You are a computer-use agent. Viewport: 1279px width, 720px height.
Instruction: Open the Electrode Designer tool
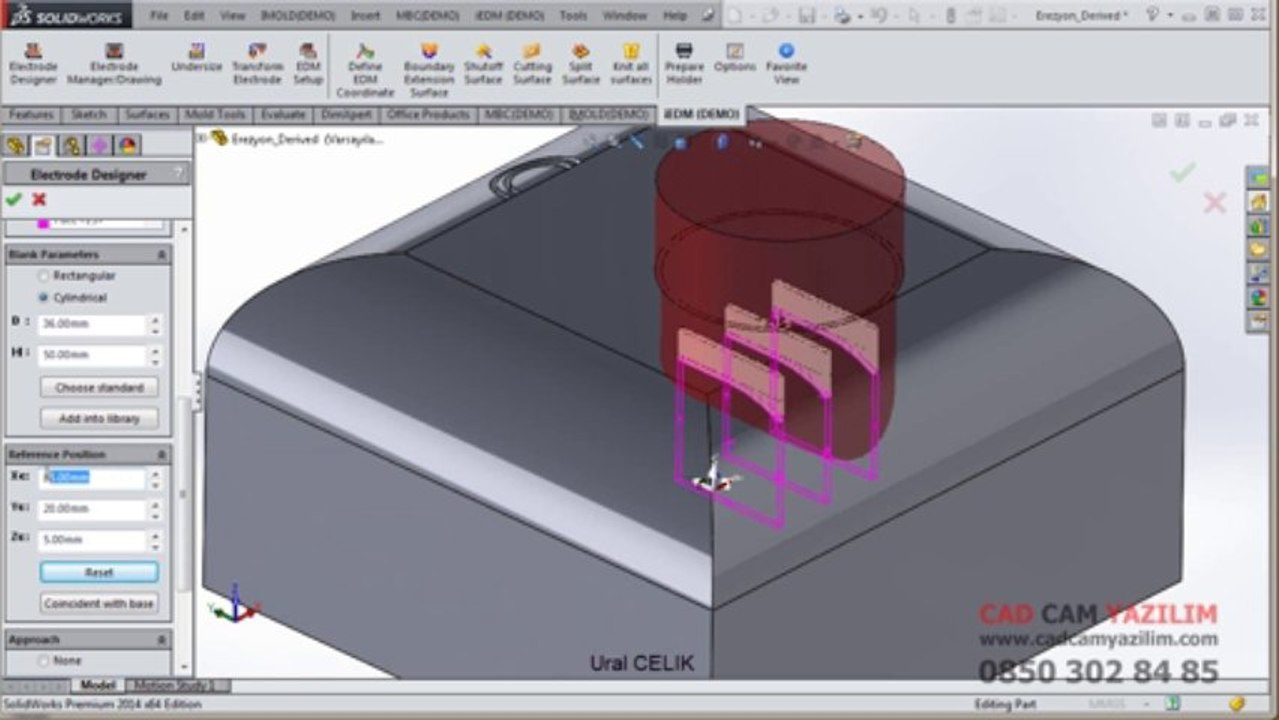(33, 64)
